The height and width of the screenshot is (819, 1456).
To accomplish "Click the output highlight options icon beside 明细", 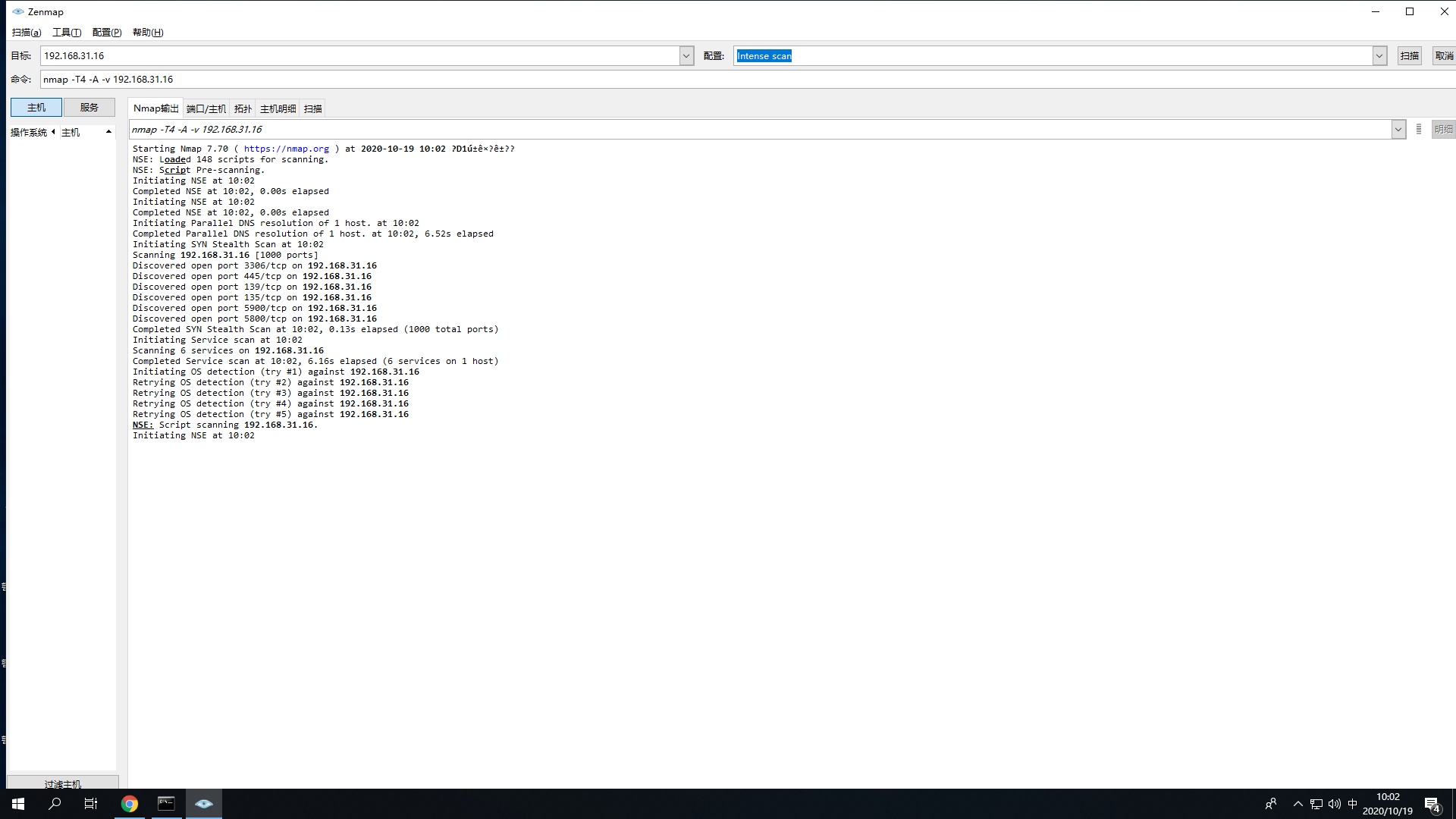I will [x=1419, y=130].
